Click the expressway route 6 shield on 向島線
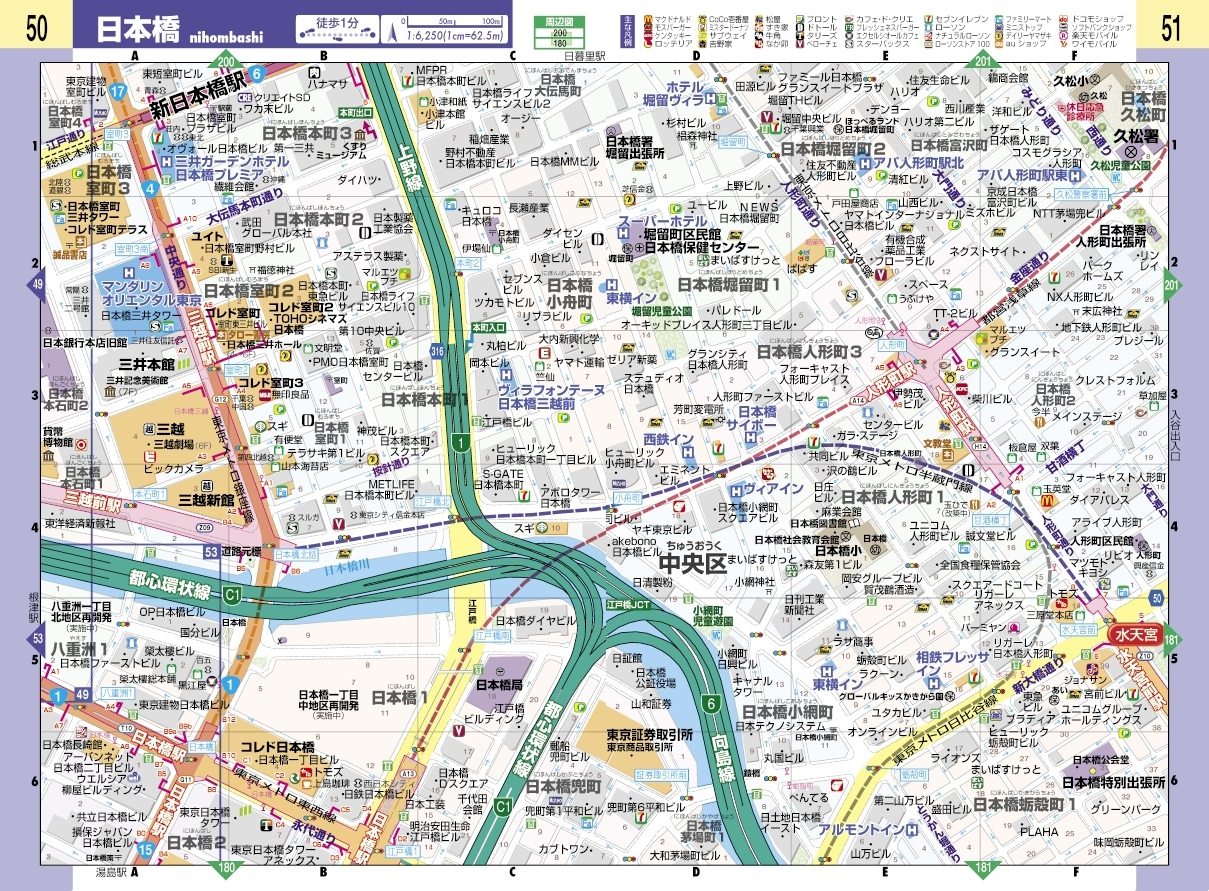The width and height of the screenshot is (1209, 891). [711, 704]
